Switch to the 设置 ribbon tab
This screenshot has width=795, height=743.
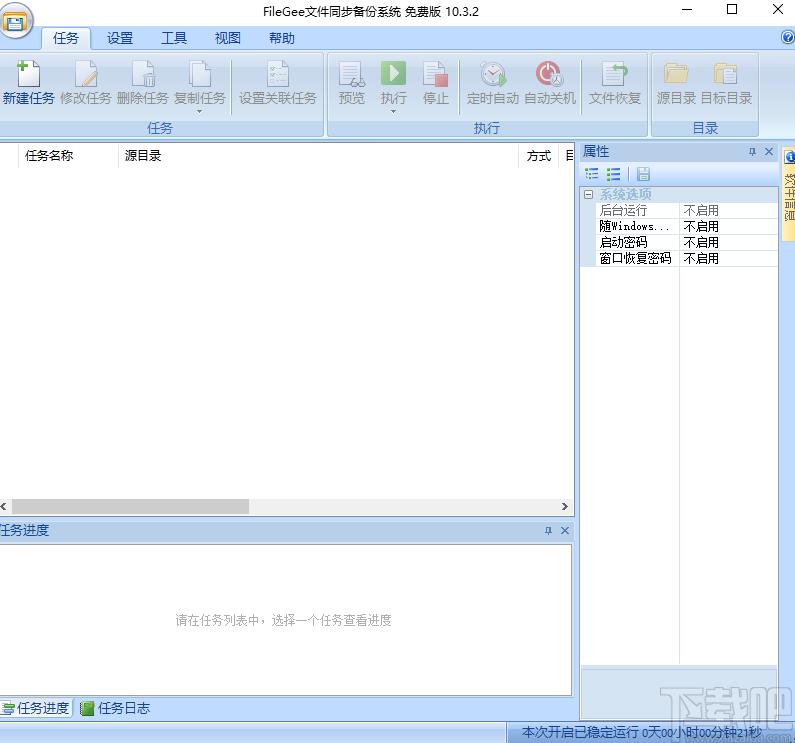tap(120, 38)
